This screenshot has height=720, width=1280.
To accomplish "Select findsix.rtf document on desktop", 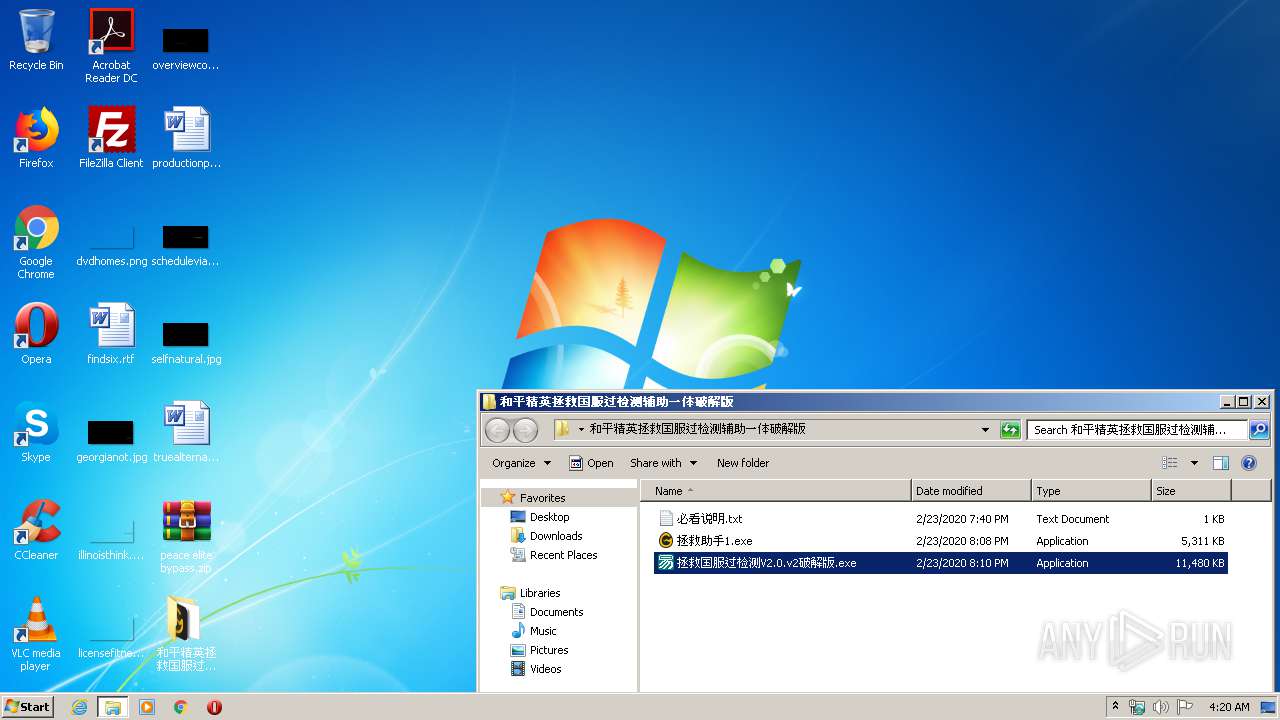I will pos(111,334).
